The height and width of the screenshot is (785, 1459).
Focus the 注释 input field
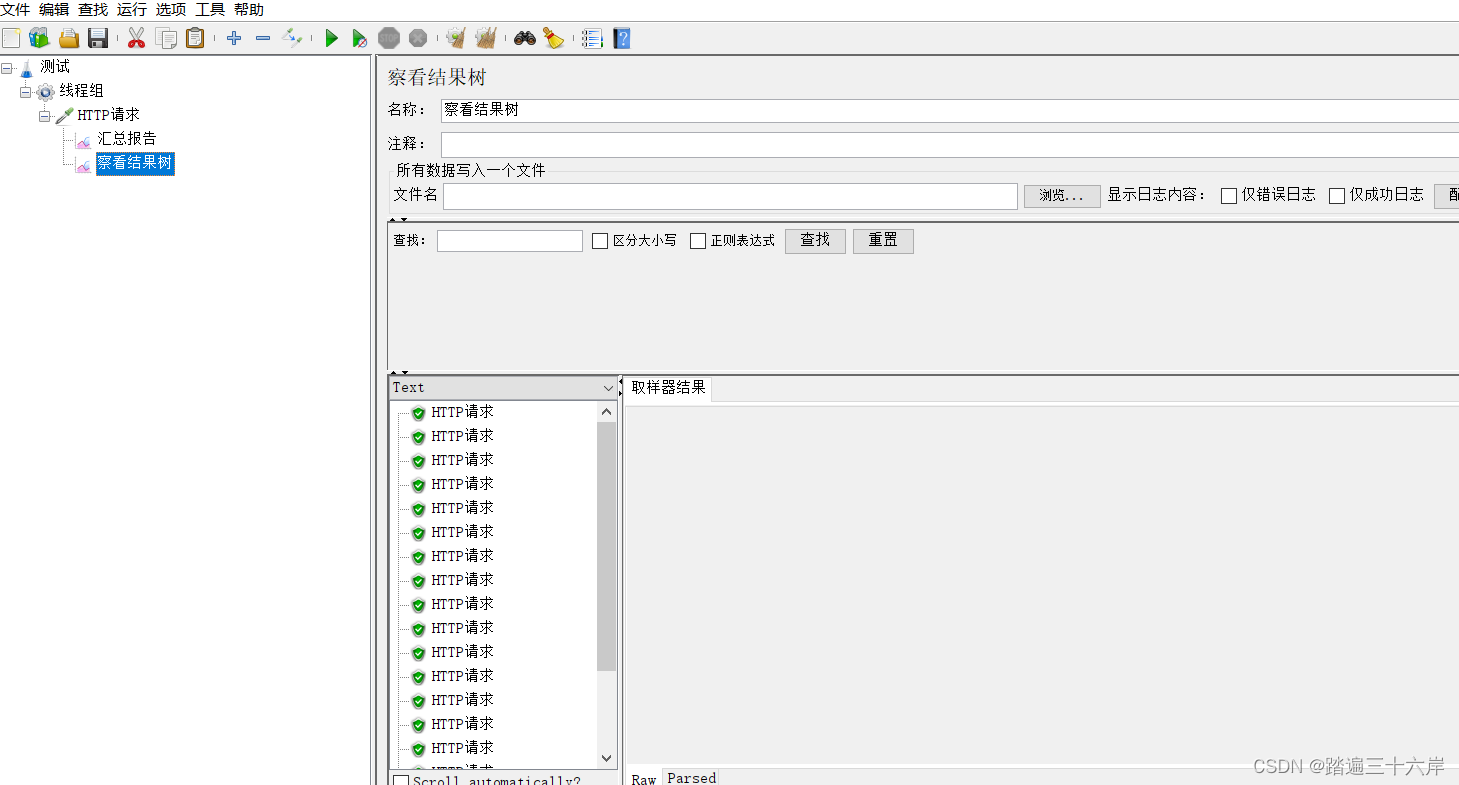(x=950, y=145)
